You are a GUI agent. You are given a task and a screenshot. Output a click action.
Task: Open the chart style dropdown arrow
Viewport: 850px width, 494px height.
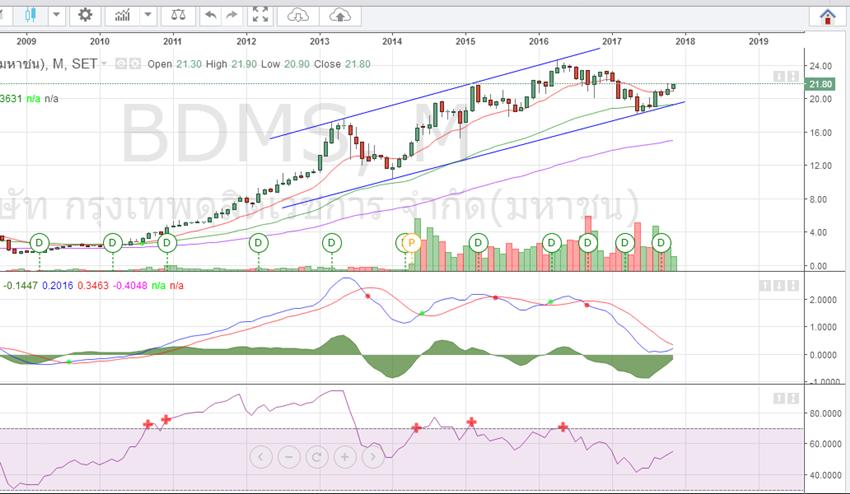56,15
